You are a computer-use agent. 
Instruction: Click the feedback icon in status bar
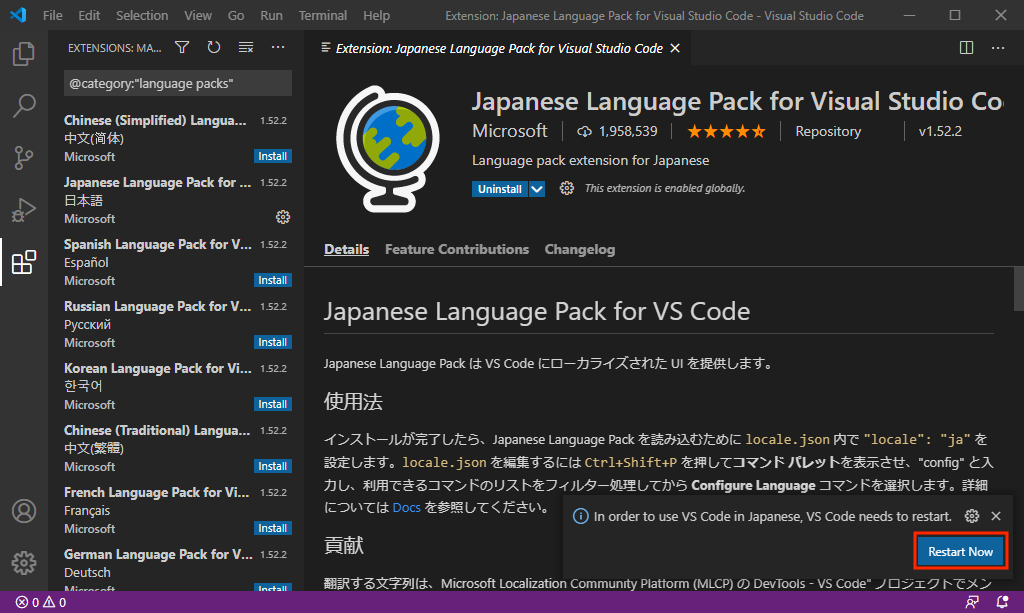click(x=972, y=603)
